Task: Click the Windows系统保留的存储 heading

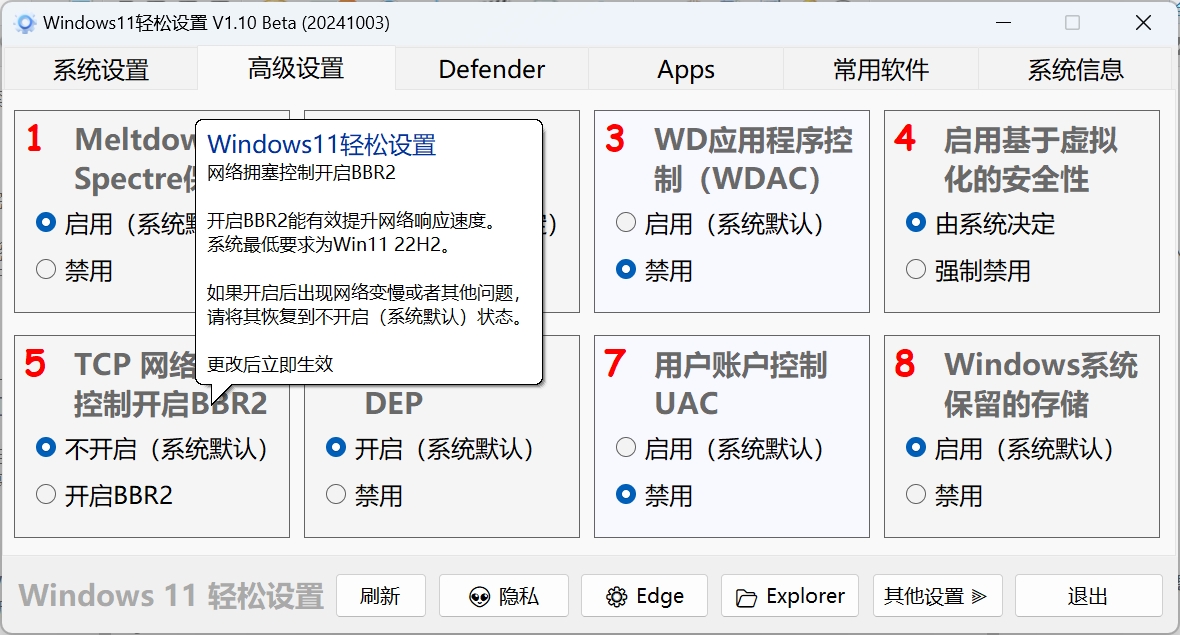Action: point(1041,384)
